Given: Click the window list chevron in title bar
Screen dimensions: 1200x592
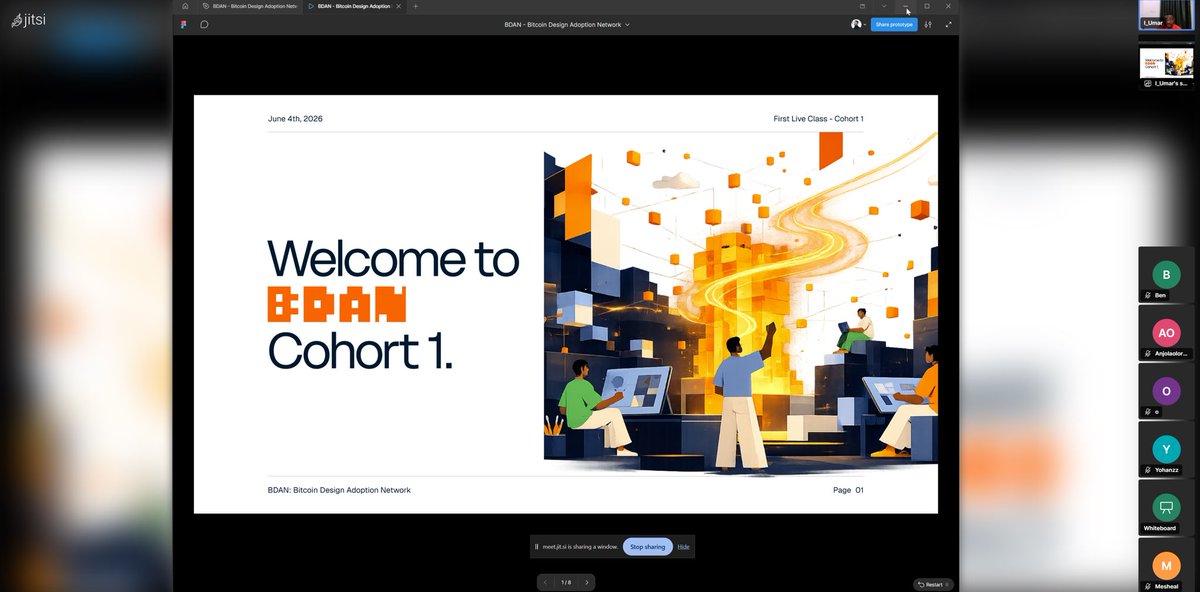Looking at the screenshot, I should click(884, 6).
